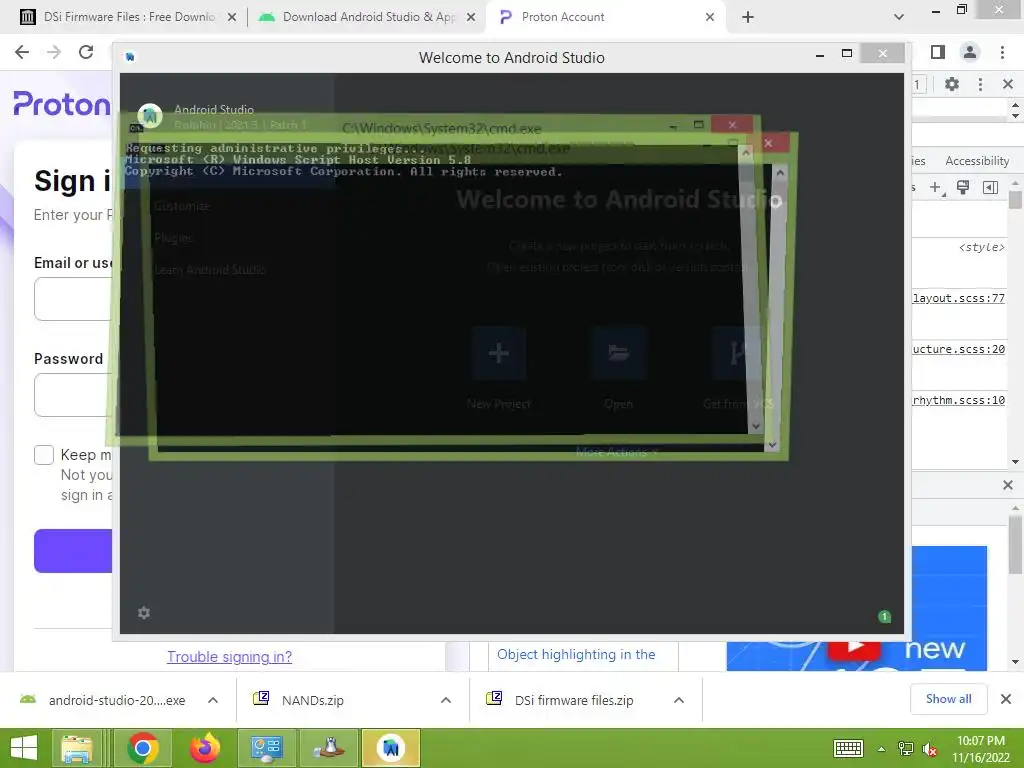Open DevTools settings gear
The width and height of the screenshot is (1024, 768).
click(x=952, y=84)
